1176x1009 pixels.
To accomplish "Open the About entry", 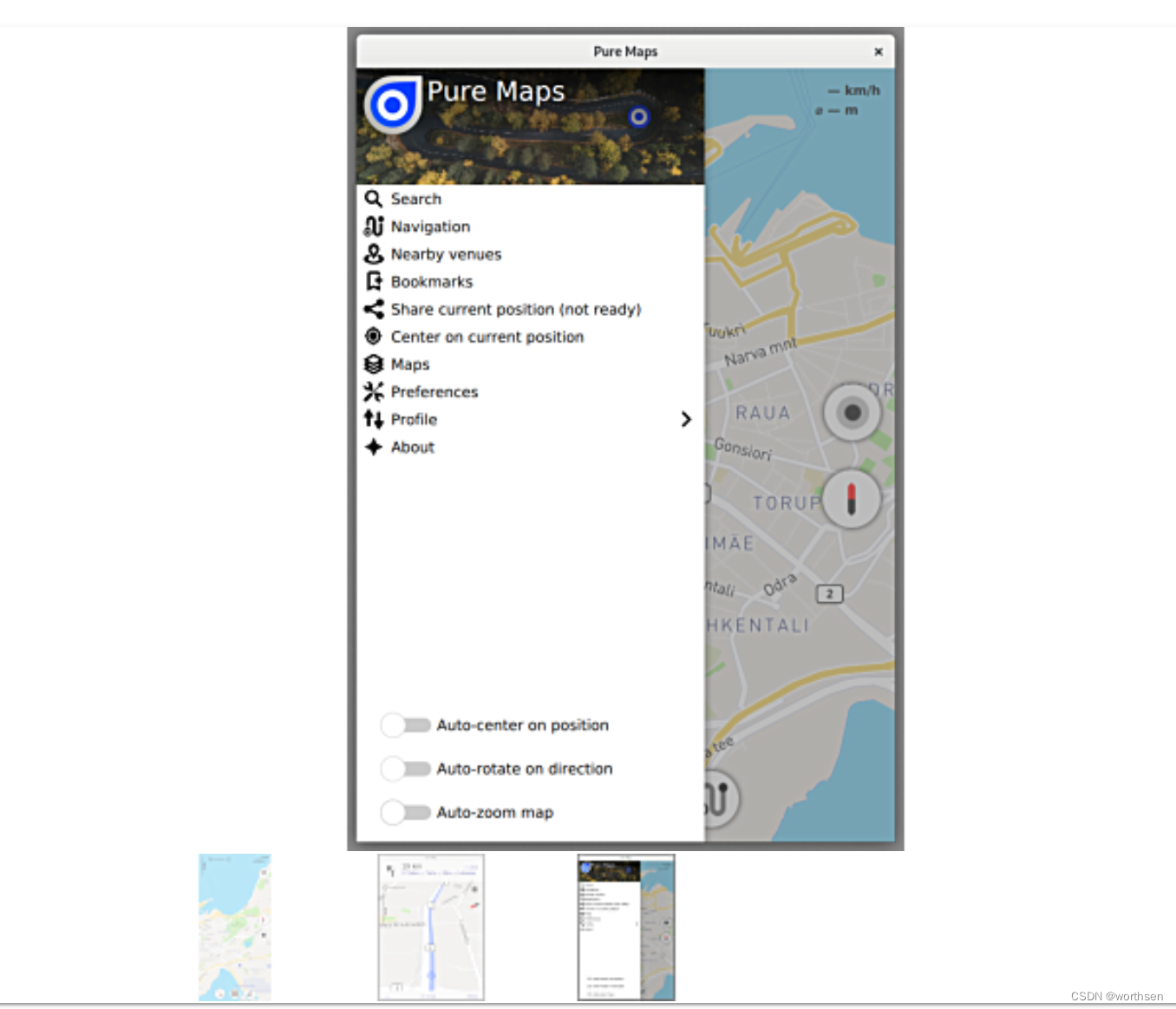I will (530, 448).
